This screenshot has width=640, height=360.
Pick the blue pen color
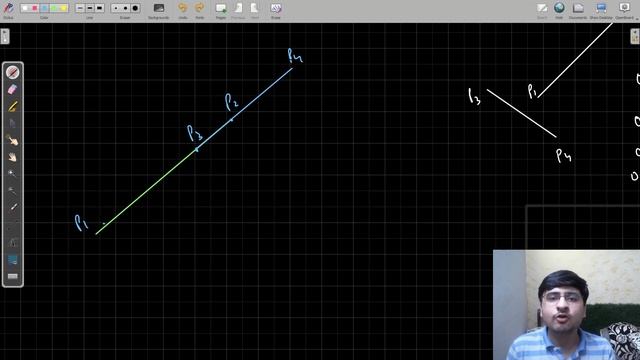pos(44,8)
